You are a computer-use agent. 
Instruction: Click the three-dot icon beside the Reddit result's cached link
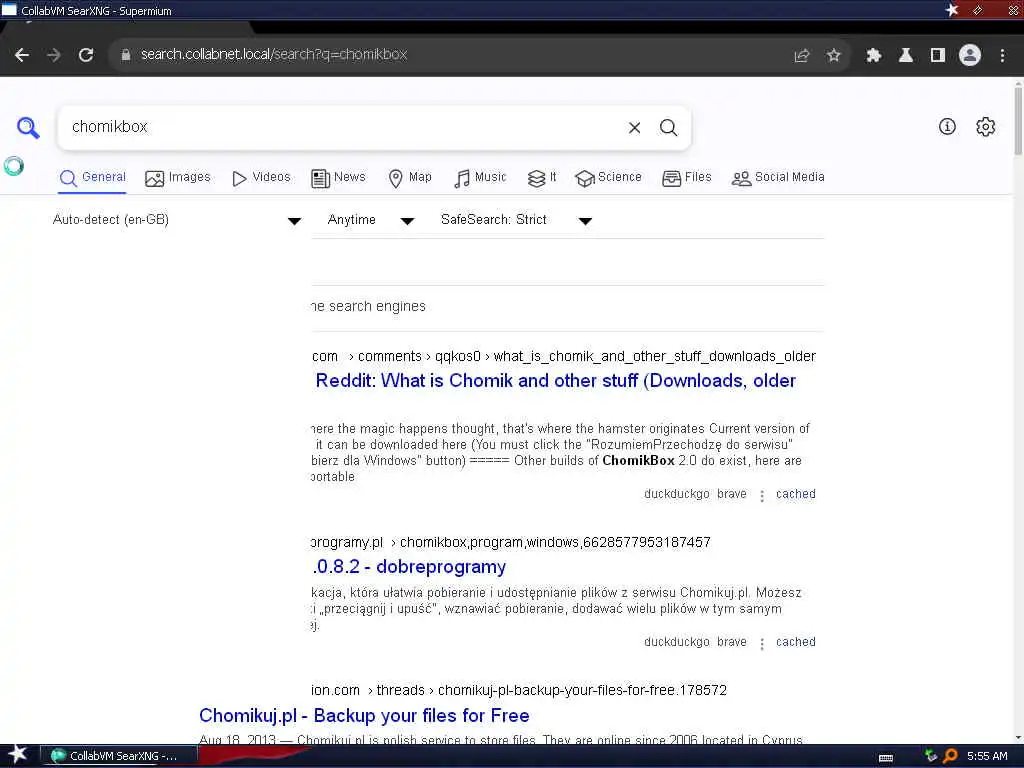tap(761, 496)
